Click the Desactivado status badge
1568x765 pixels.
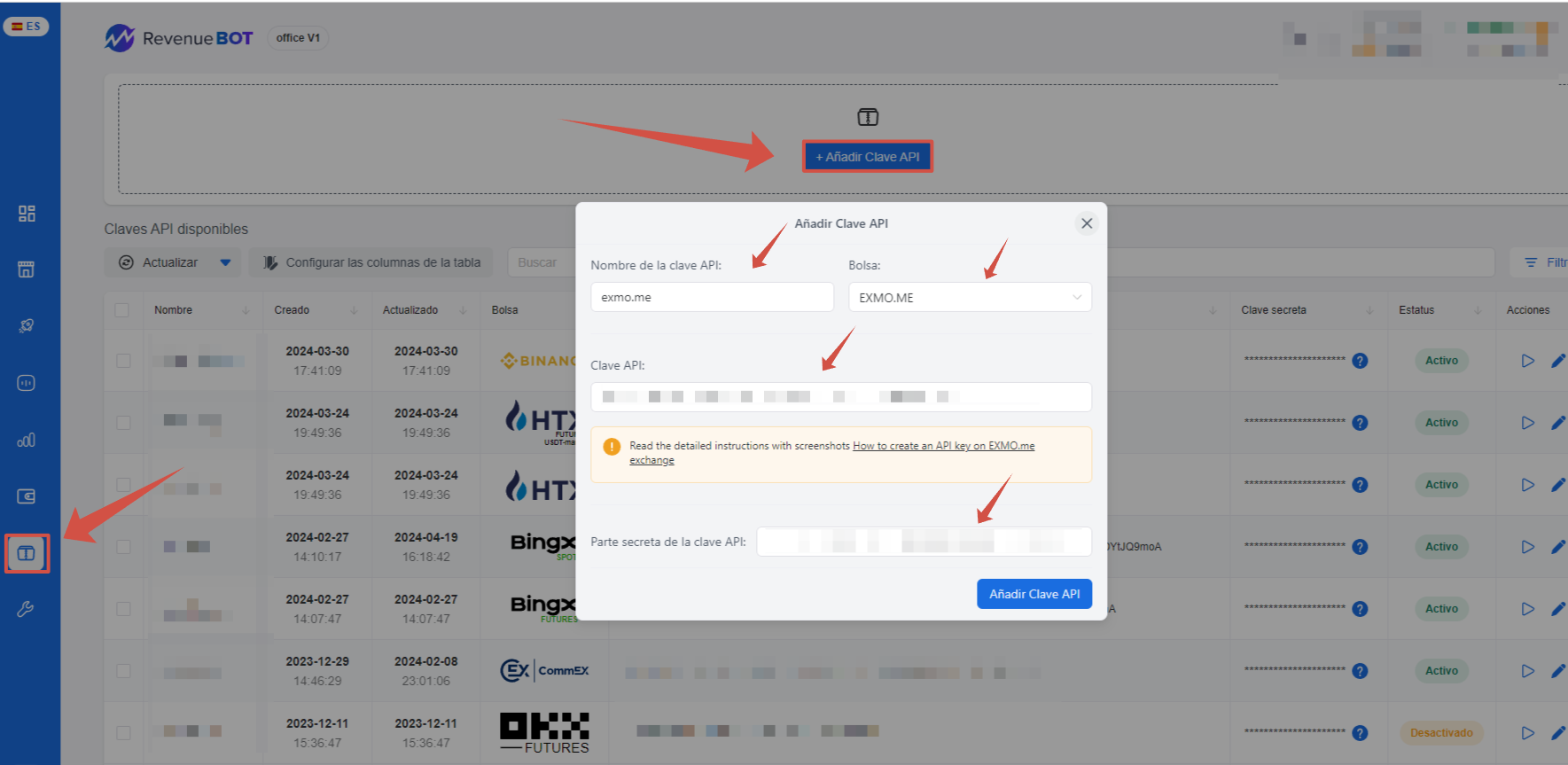1441,733
